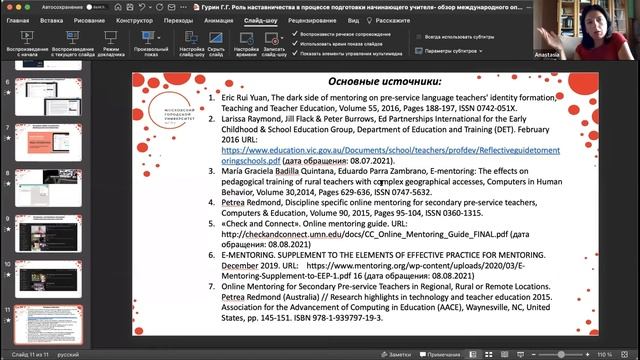Open Параметры субтитров dropdown
The height and width of the screenshot is (360, 640).
449,51
